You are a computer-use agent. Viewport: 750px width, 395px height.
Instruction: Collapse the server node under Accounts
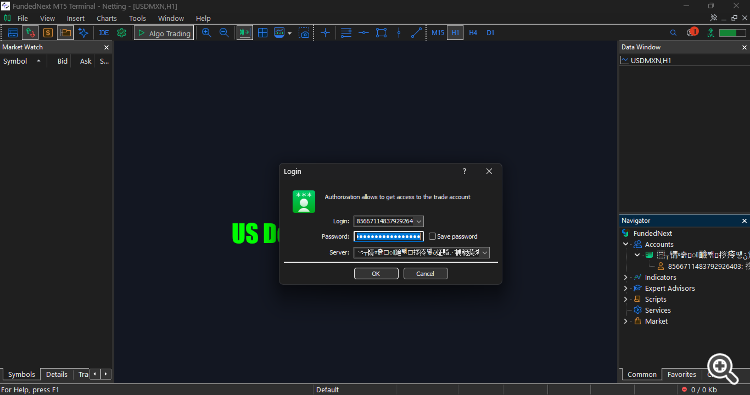tap(637, 255)
